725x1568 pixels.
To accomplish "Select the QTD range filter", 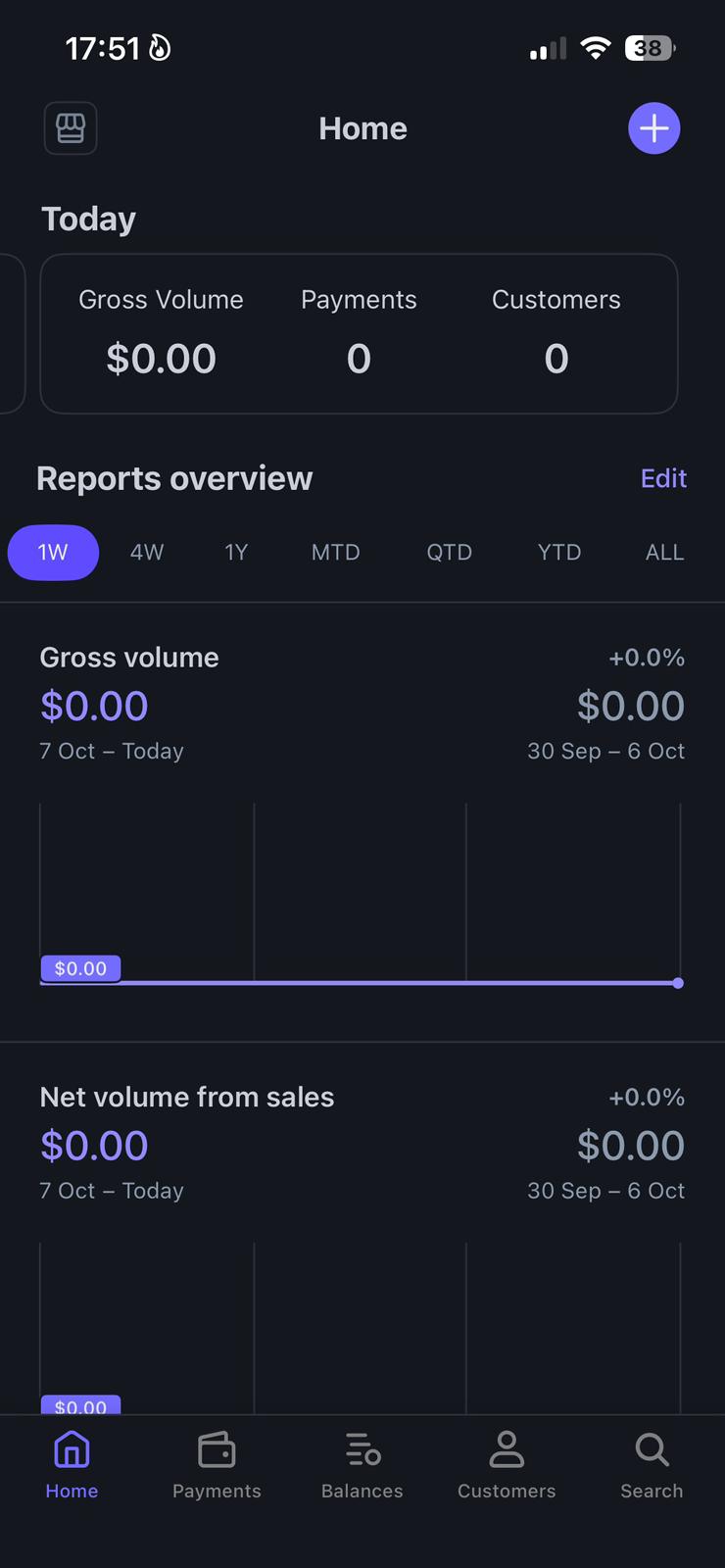I will pos(450,553).
